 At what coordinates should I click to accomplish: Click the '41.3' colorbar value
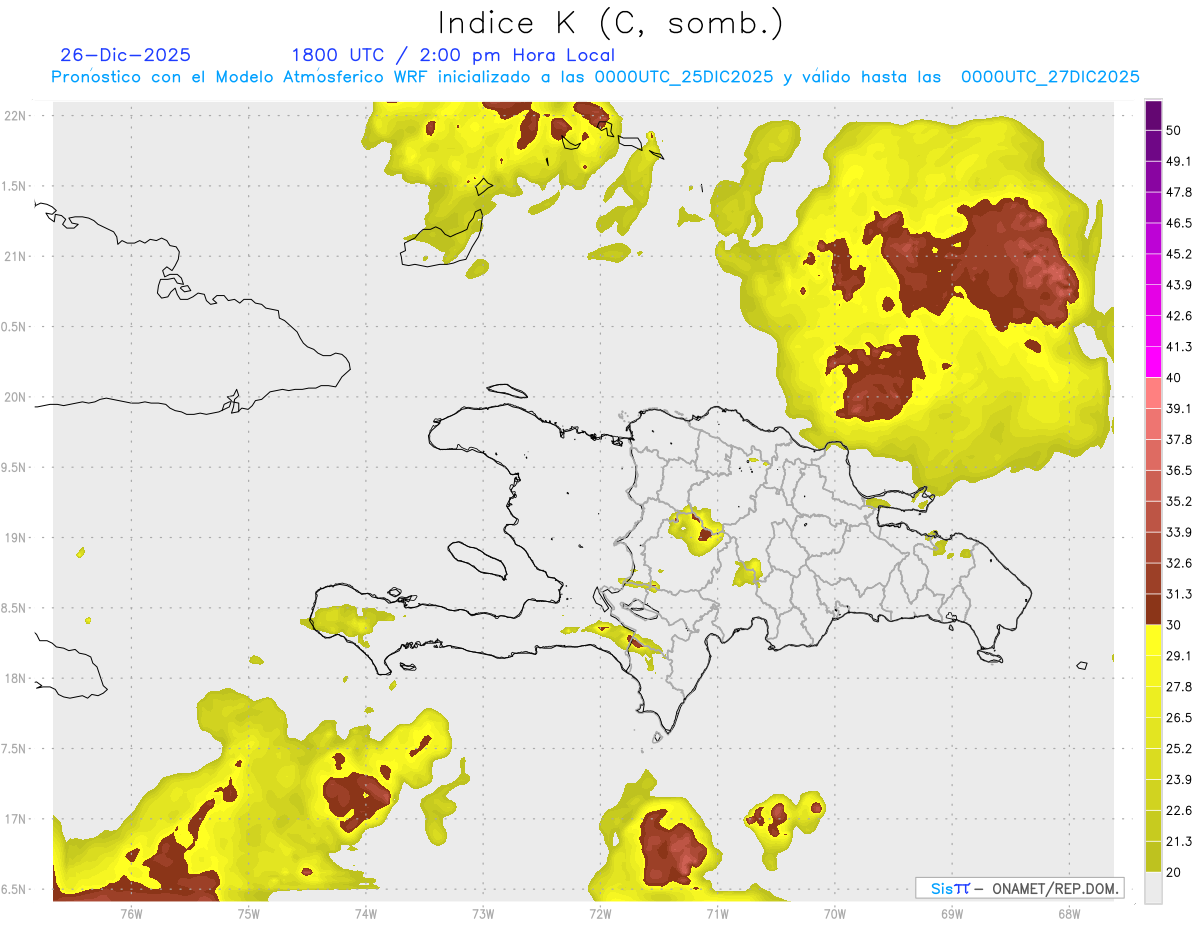(1179, 347)
